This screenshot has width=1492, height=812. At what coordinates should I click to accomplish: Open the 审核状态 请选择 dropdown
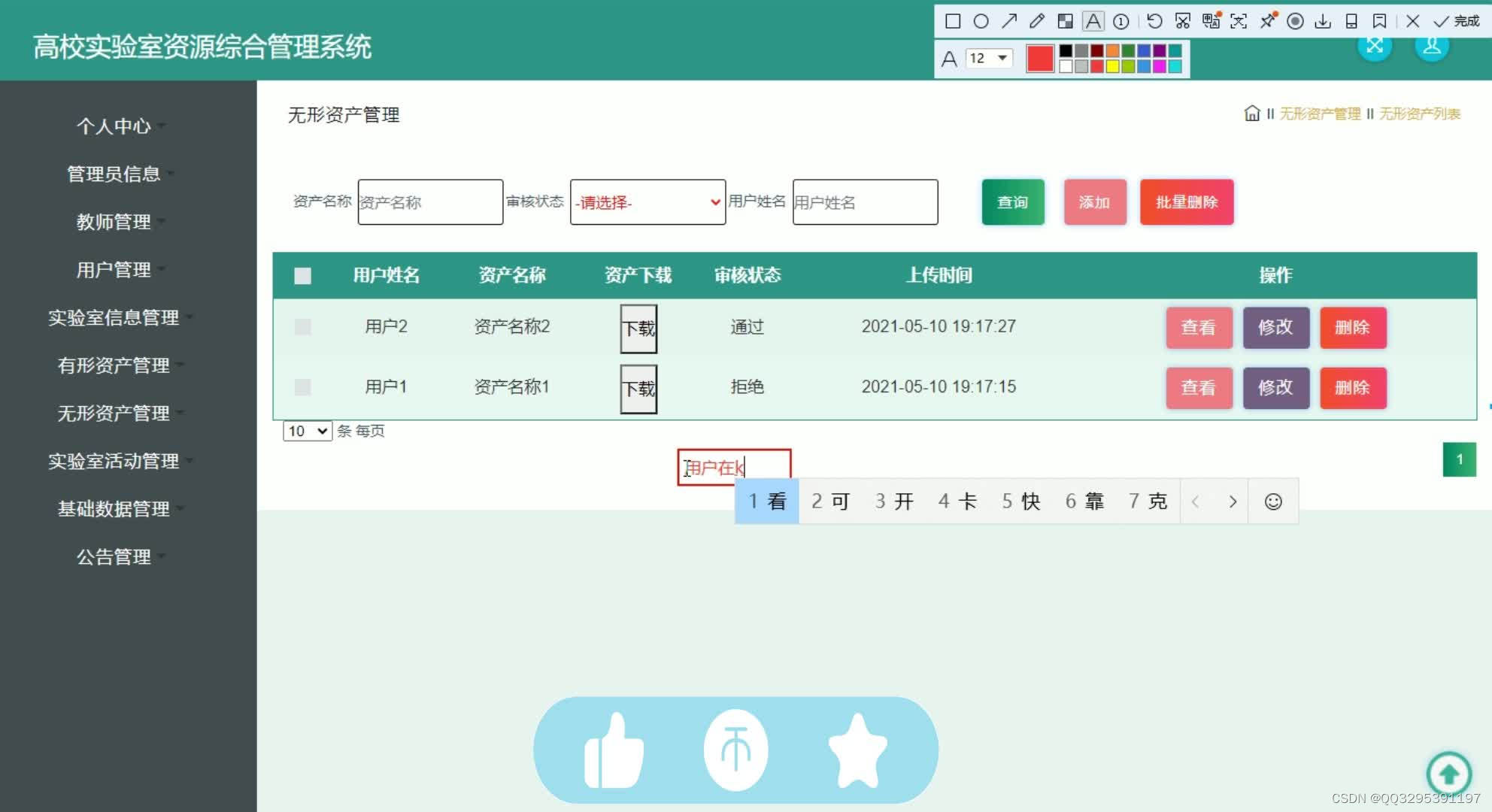click(647, 202)
